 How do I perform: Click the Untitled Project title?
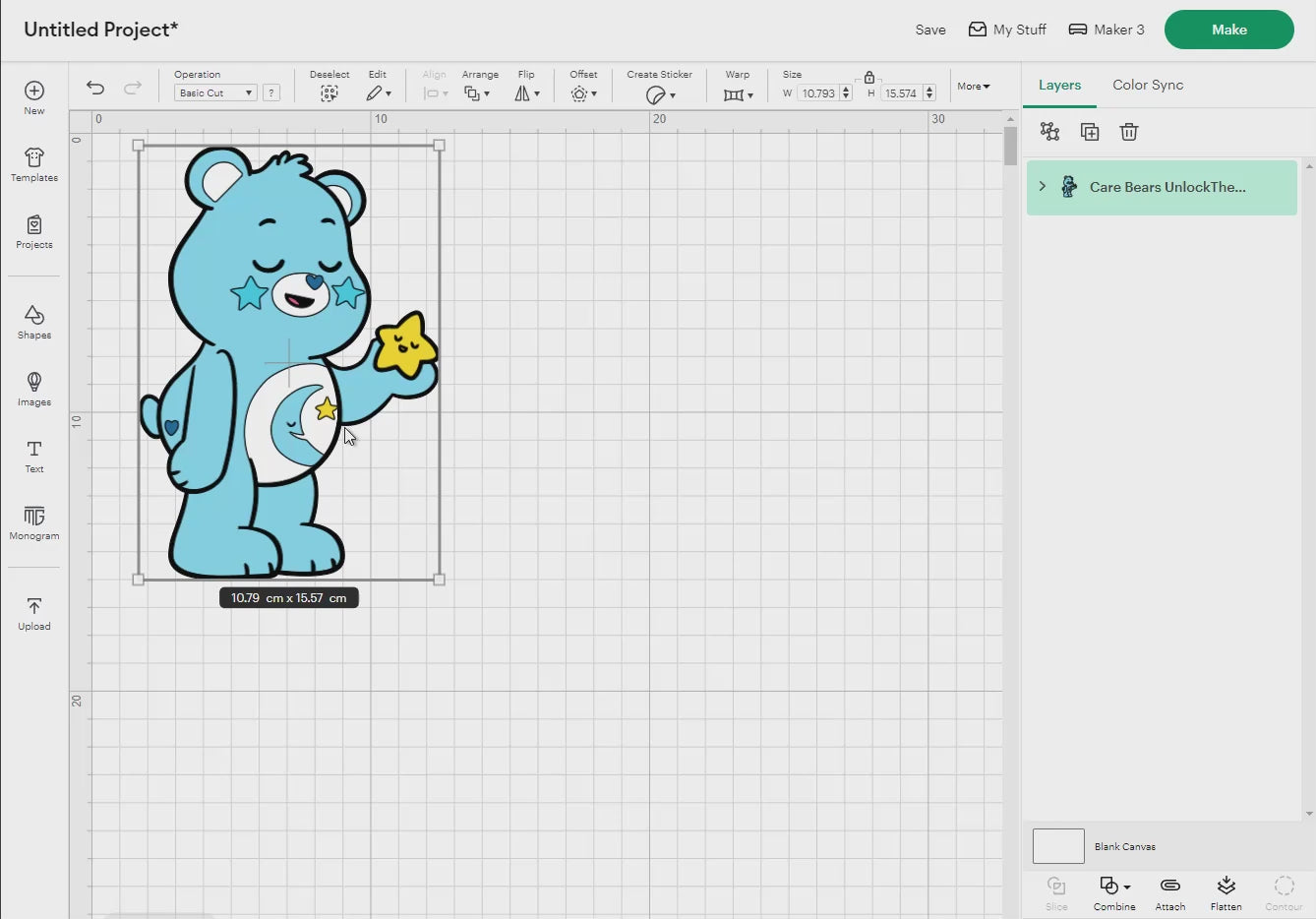101,30
